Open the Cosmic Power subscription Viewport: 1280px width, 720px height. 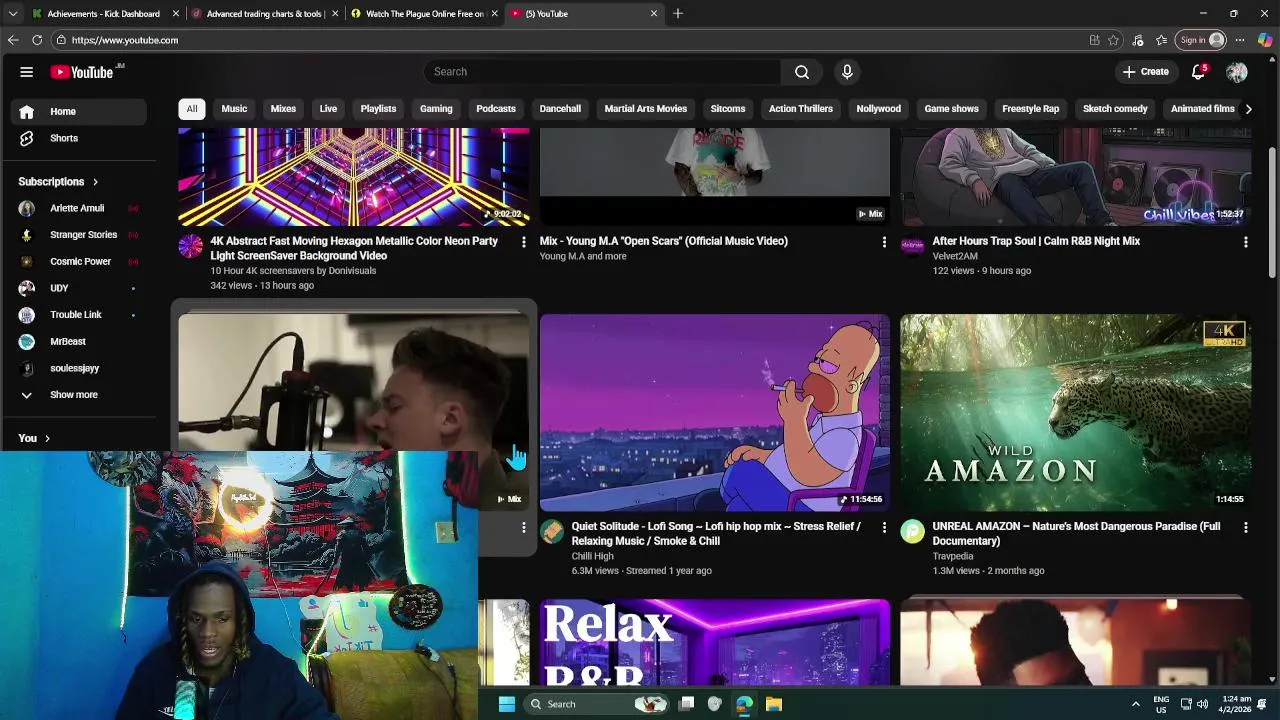coord(77,262)
